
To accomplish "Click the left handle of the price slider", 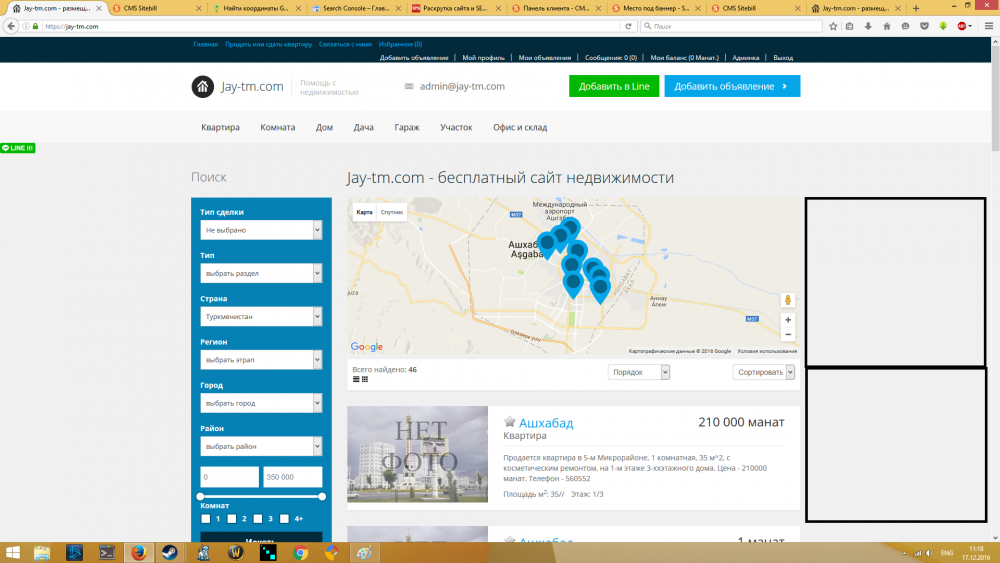I will (200, 496).
